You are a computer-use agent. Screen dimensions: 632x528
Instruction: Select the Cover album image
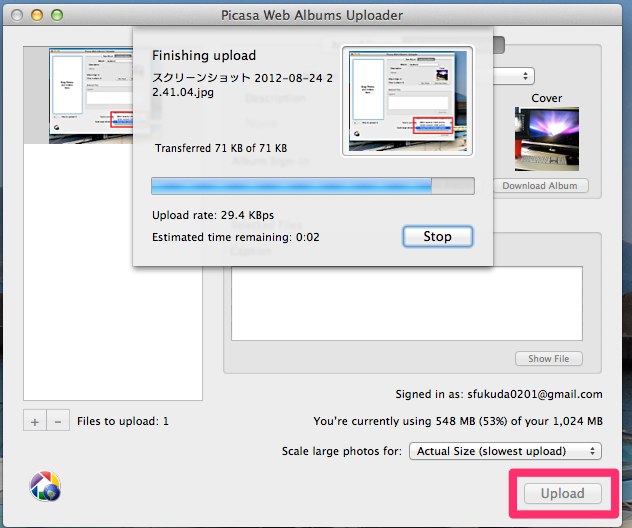pyautogui.click(x=547, y=139)
